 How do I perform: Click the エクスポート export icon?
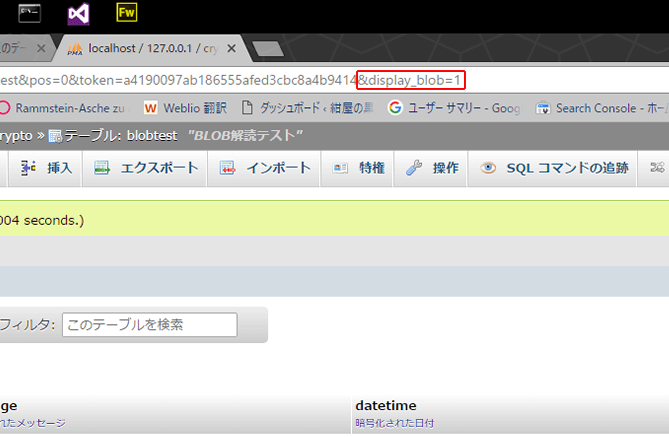(x=102, y=168)
